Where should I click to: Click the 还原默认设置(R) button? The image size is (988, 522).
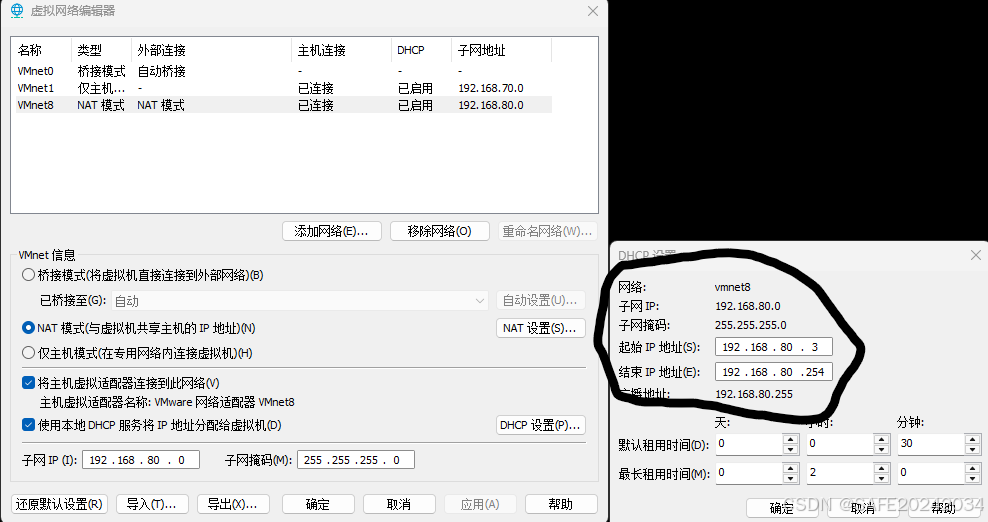pos(59,504)
